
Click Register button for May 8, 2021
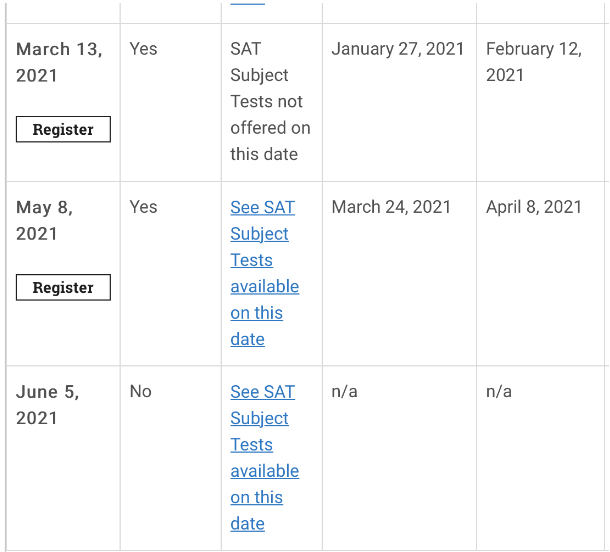[63, 287]
